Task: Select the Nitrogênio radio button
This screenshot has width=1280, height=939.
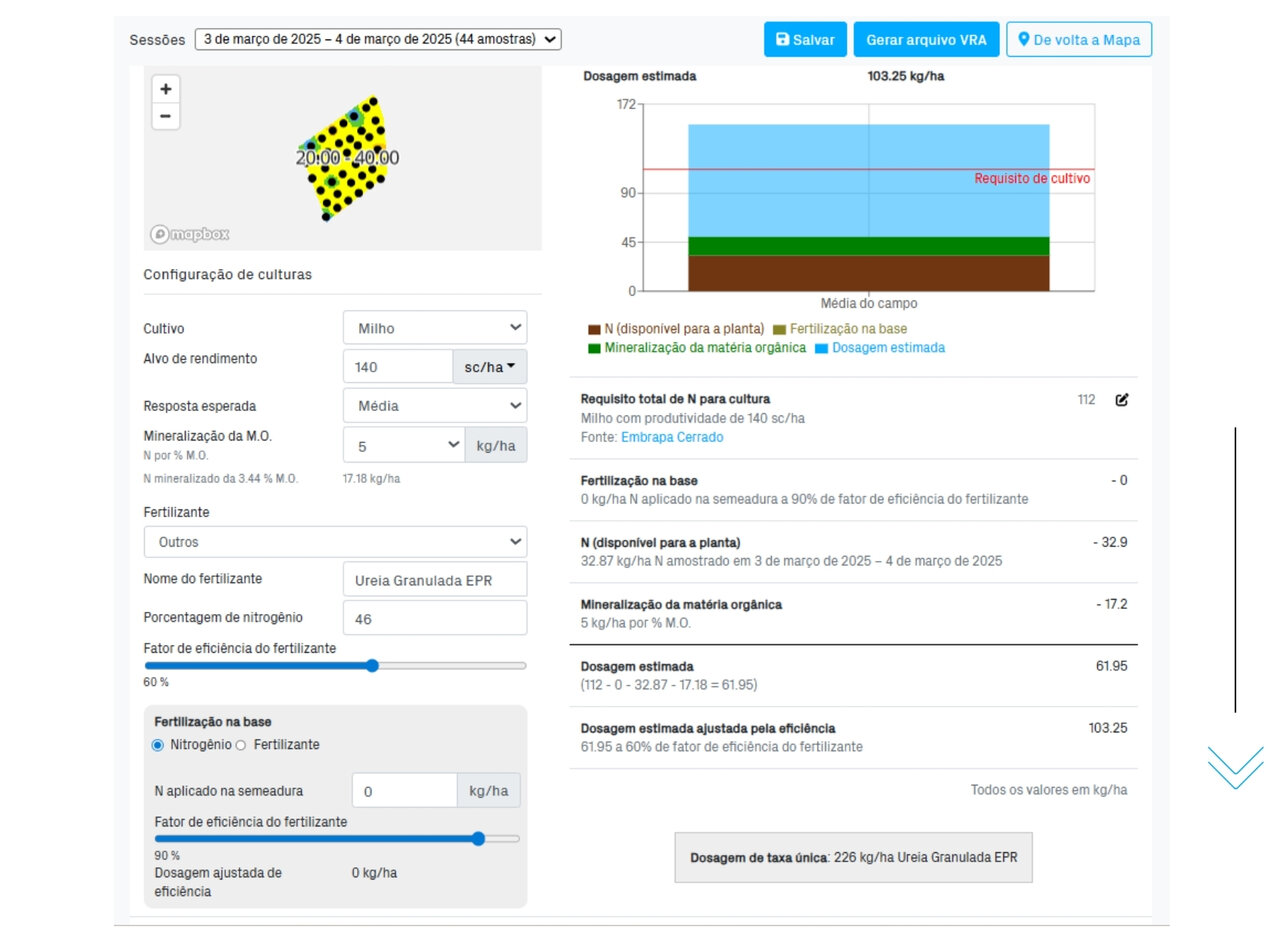Action: (157, 745)
